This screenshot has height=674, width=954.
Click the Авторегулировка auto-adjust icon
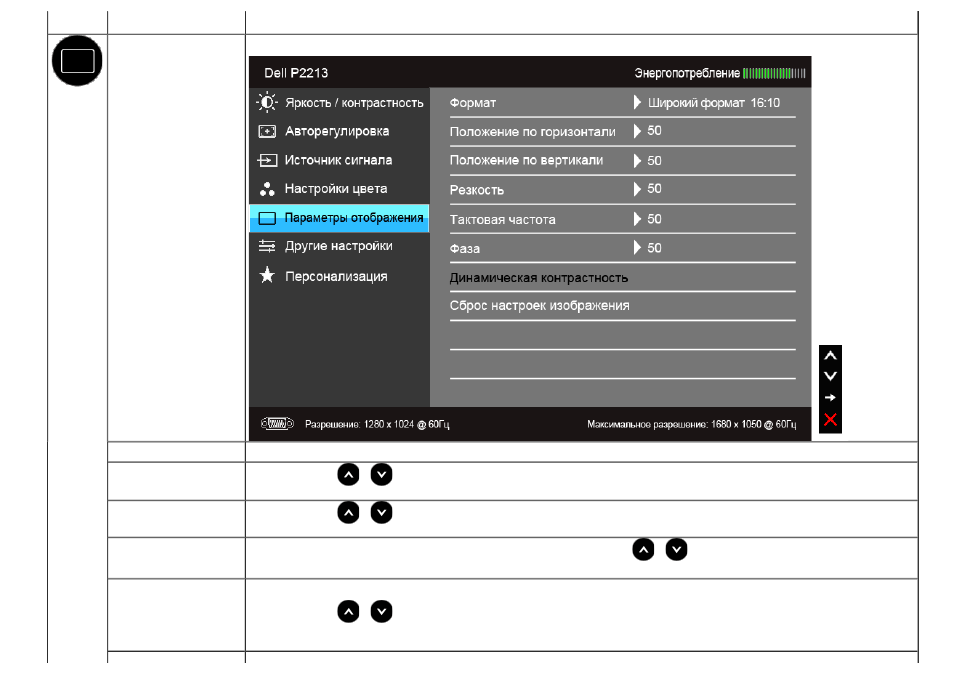(x=266, y=131)
